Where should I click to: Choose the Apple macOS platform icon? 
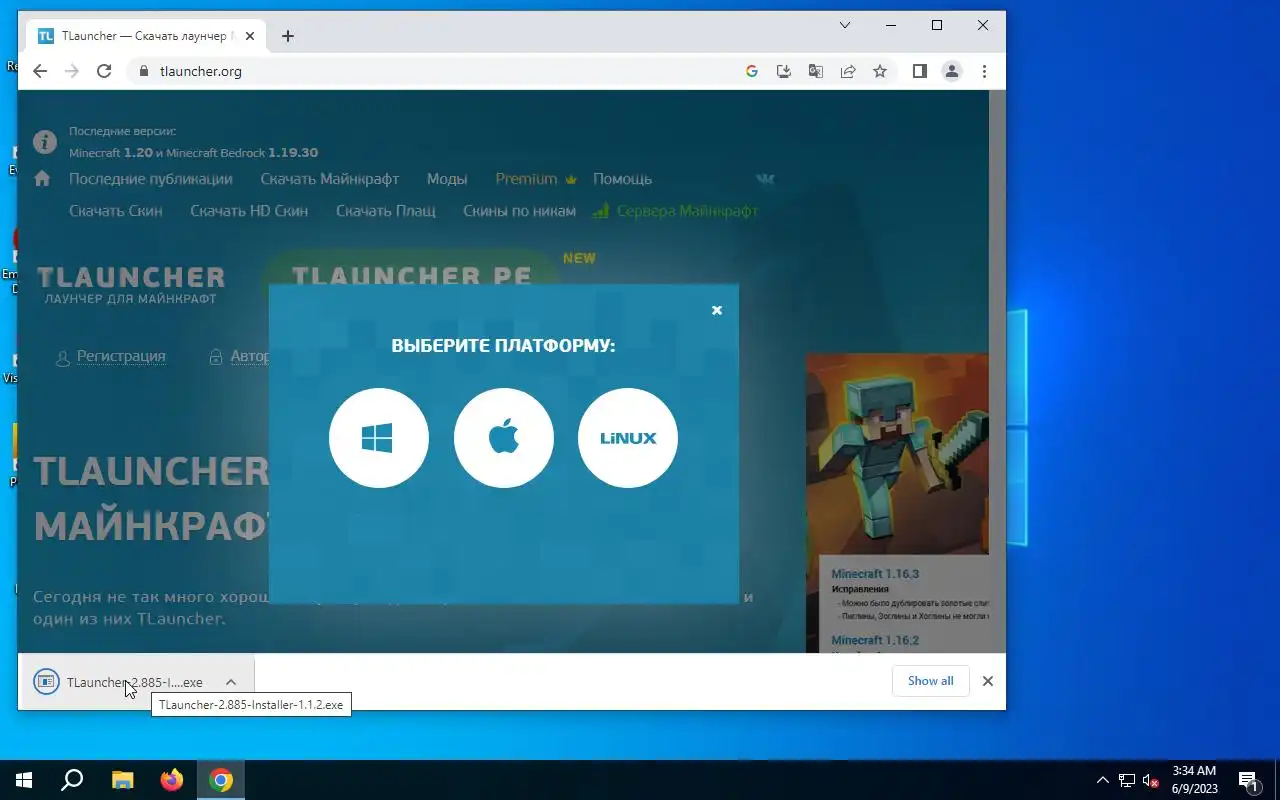click(504, 438)
